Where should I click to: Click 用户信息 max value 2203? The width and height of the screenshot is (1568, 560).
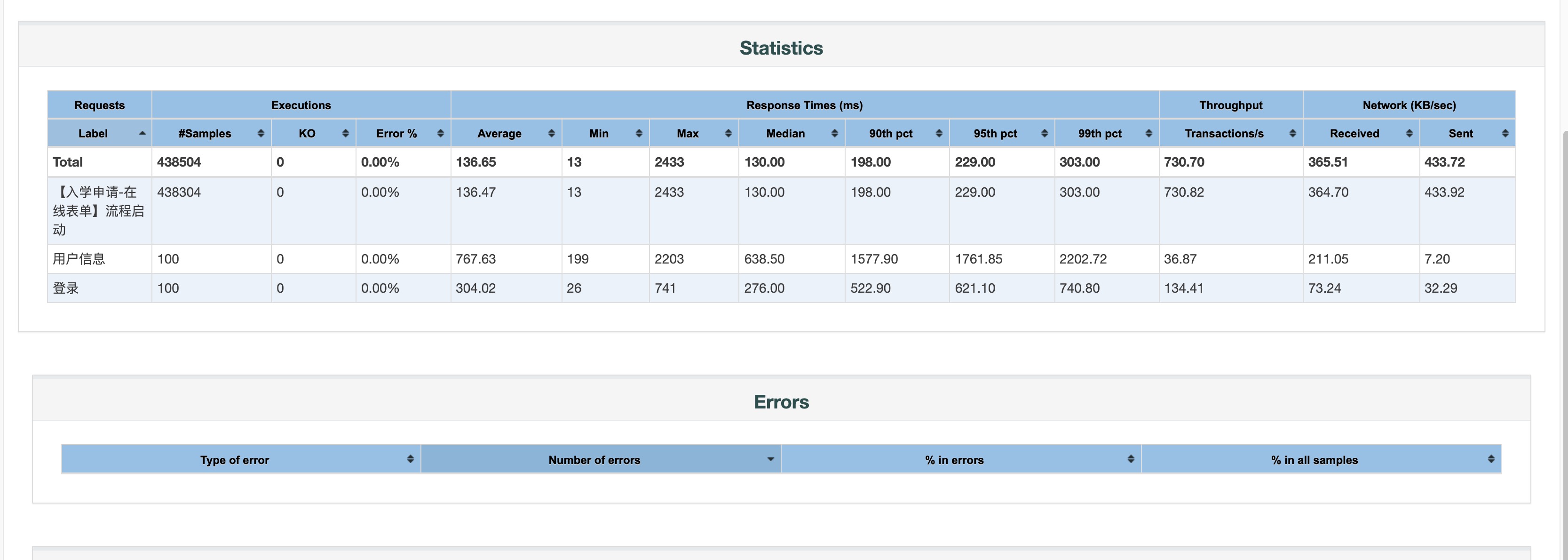click(669, 259)
